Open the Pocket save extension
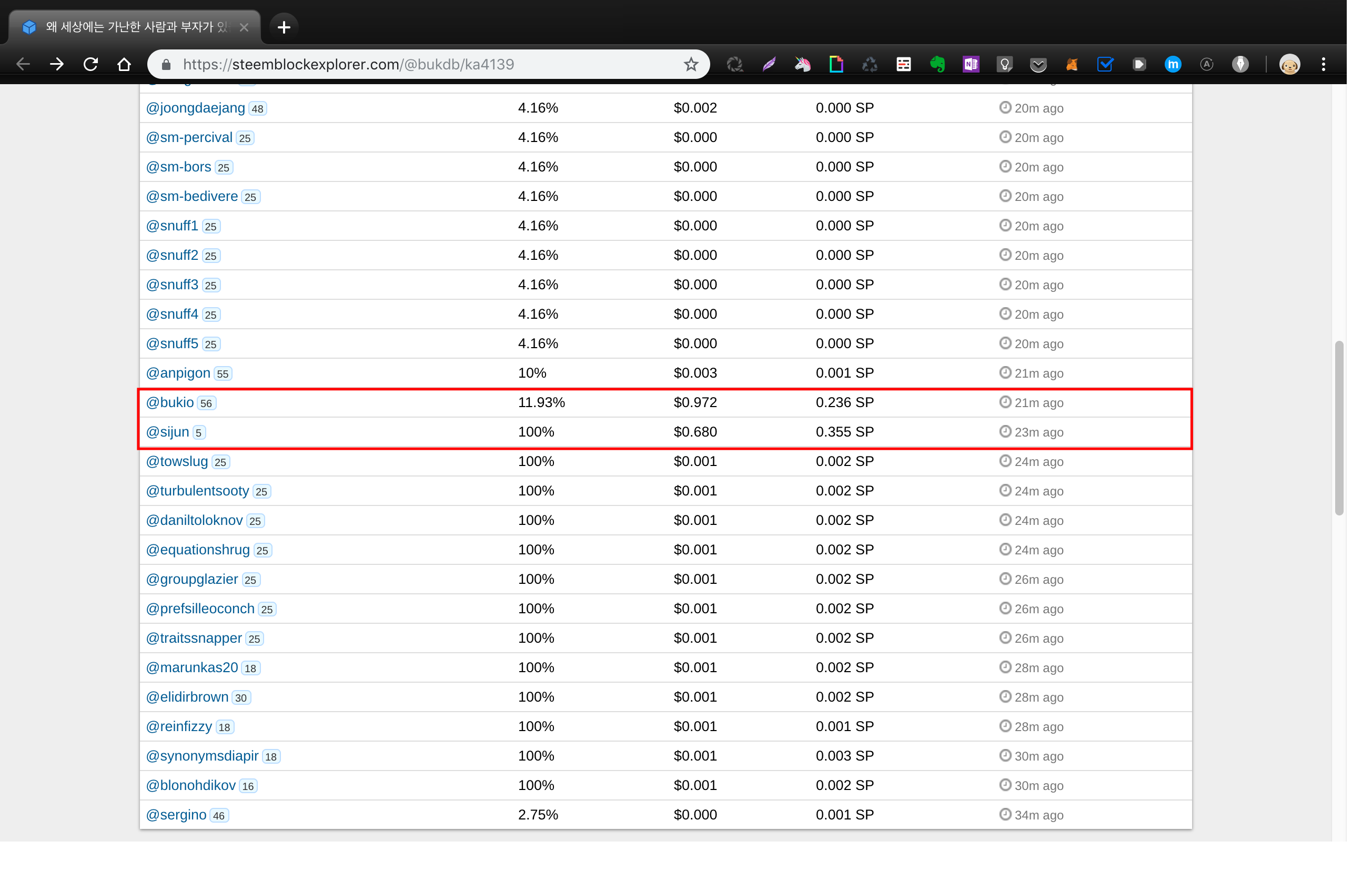Screen dimensions: 1372x871 1038,64
